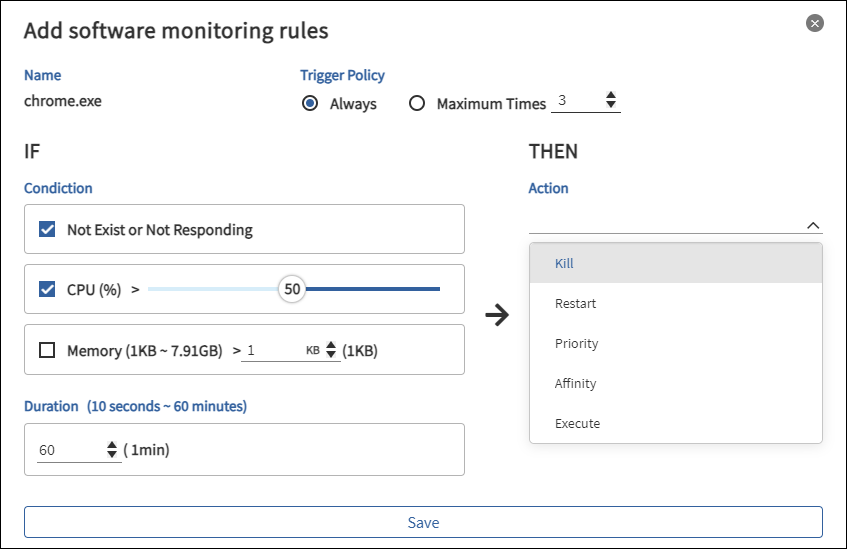Viewport: 847px width, 549px height.
Task: Select the Always trigger policy
Action: (310, 103)
